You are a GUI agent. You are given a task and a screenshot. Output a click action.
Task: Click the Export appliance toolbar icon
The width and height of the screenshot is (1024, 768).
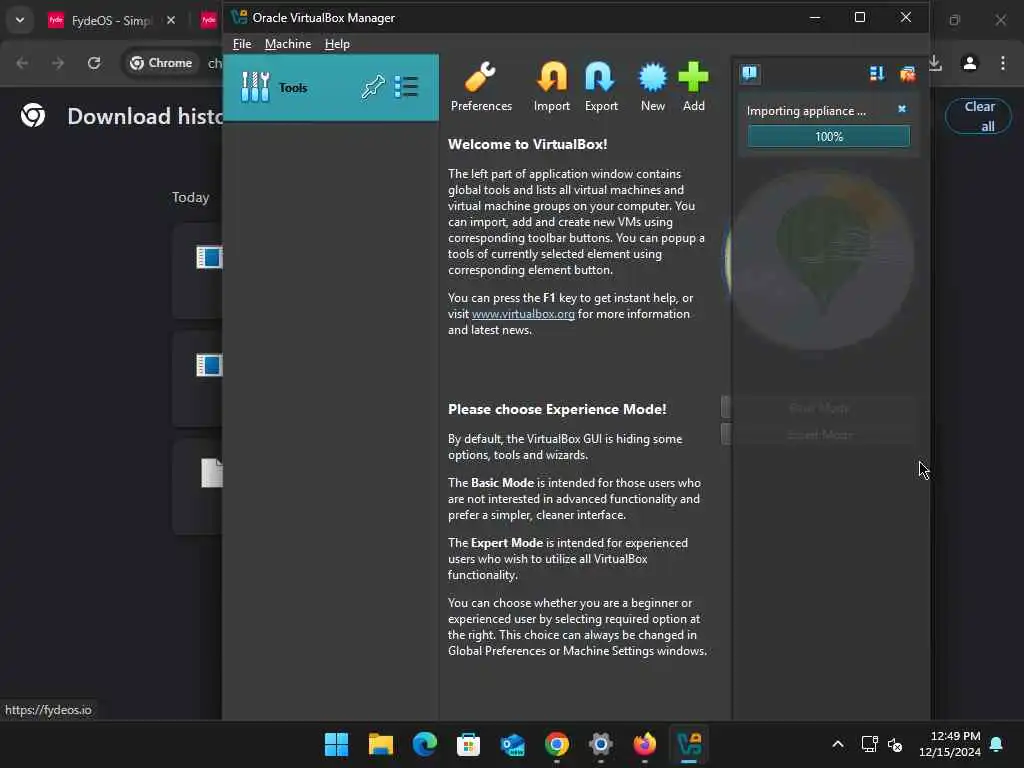click(601, 87)
